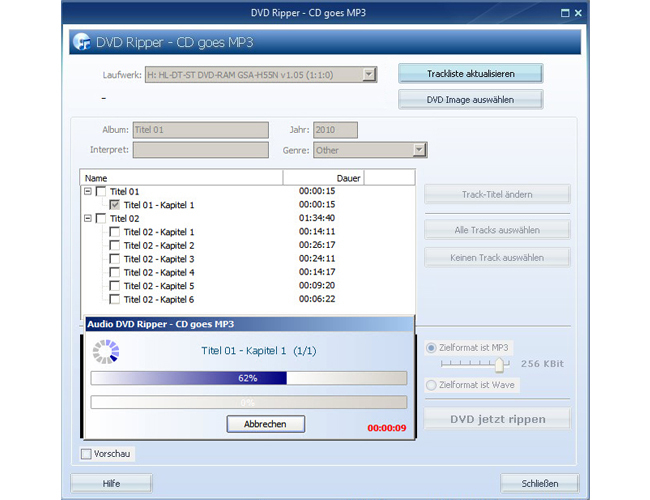
Task: Select Zielformat ist Wave radio button
Action: pyautogui.click(x=431, y=385)
